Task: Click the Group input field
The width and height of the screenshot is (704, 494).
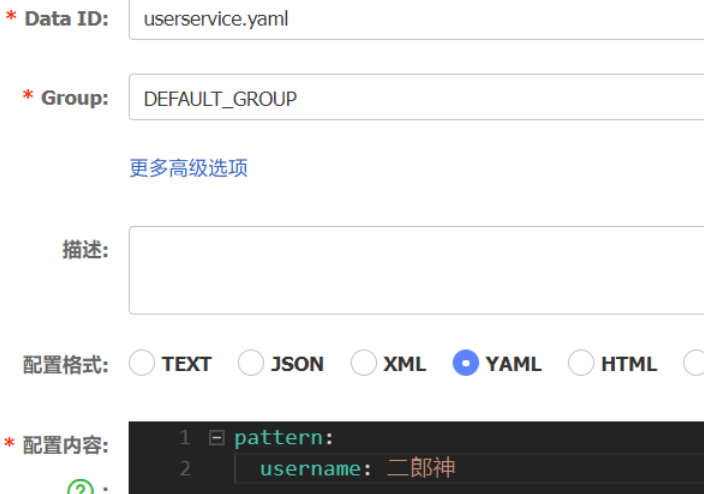Action: point(417,97)
